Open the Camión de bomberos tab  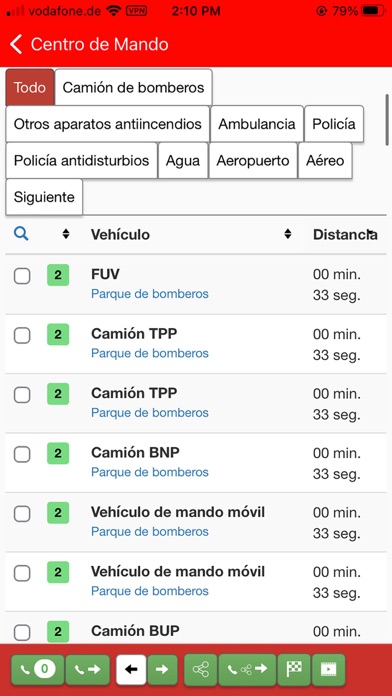[x=133, y=87]
